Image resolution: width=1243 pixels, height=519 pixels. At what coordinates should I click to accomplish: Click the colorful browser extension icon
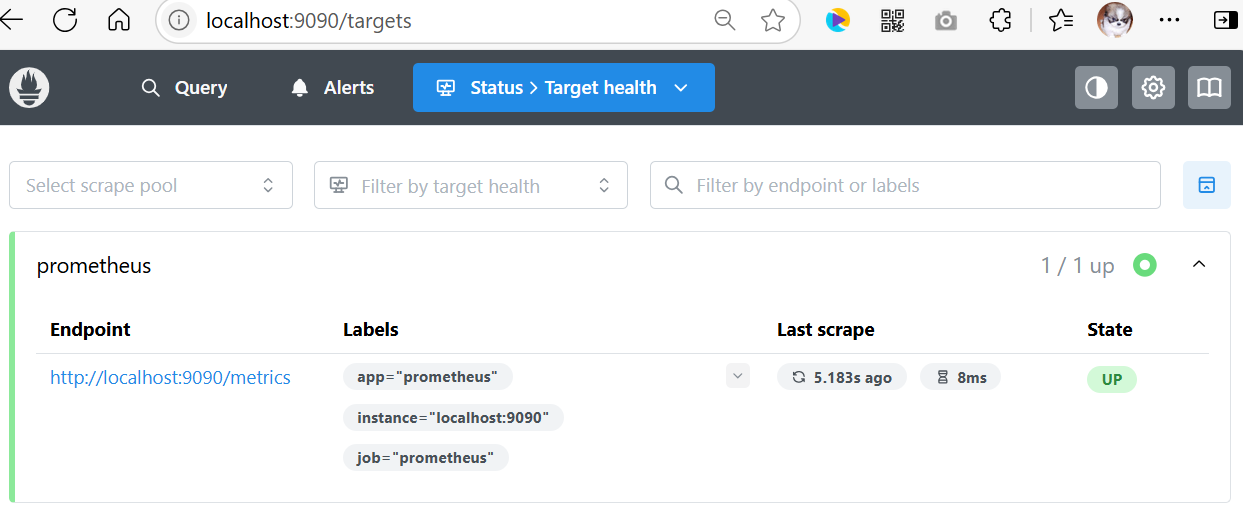pyautogui.click(x=838, y=20)
